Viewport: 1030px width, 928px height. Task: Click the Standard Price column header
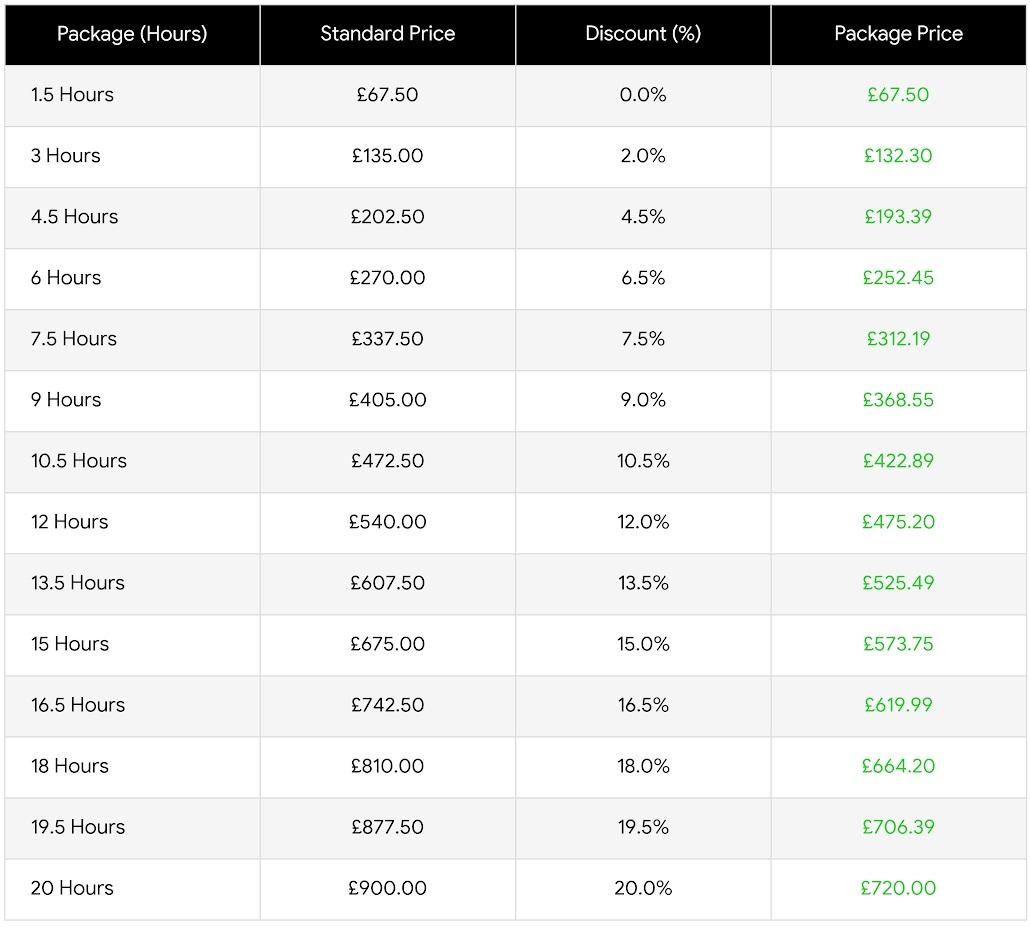[387, 34]
